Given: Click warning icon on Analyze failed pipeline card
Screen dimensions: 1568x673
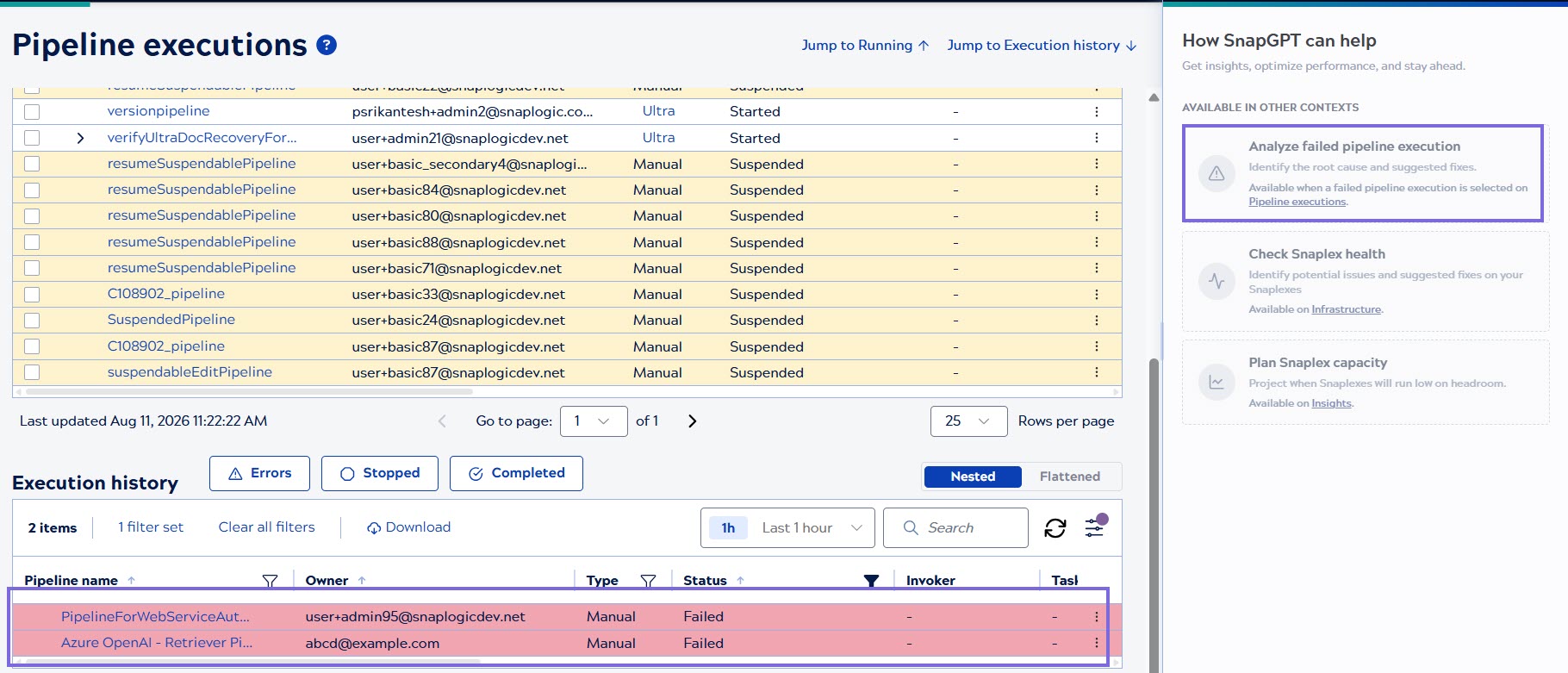Looking at the screenshot, I should pos(1216,174).
